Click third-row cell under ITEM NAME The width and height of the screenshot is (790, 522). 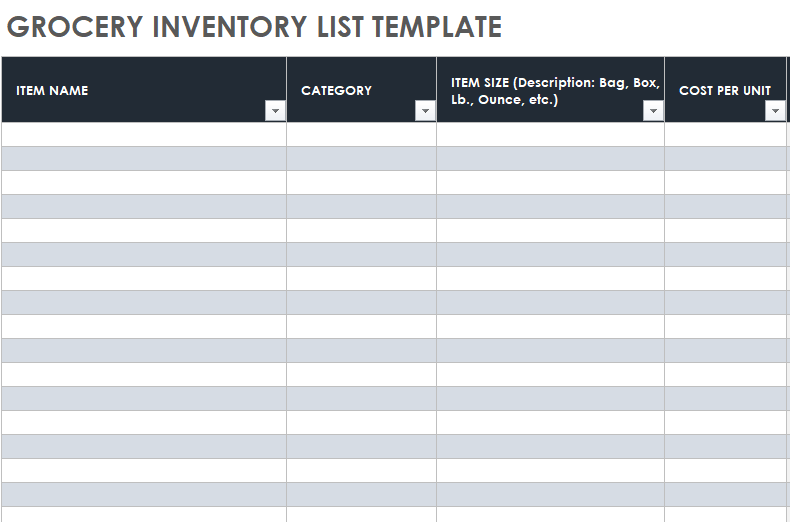coord(144,183)
